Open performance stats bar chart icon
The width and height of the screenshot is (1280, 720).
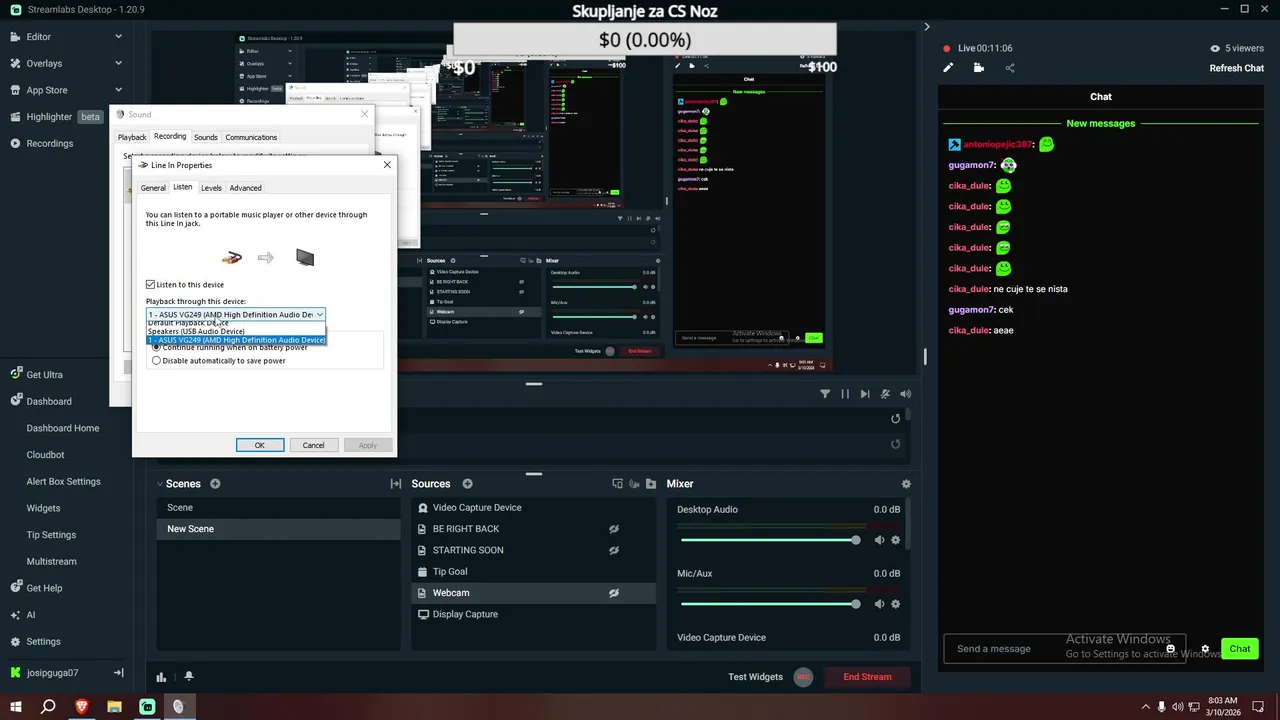[x=161, y=677]
